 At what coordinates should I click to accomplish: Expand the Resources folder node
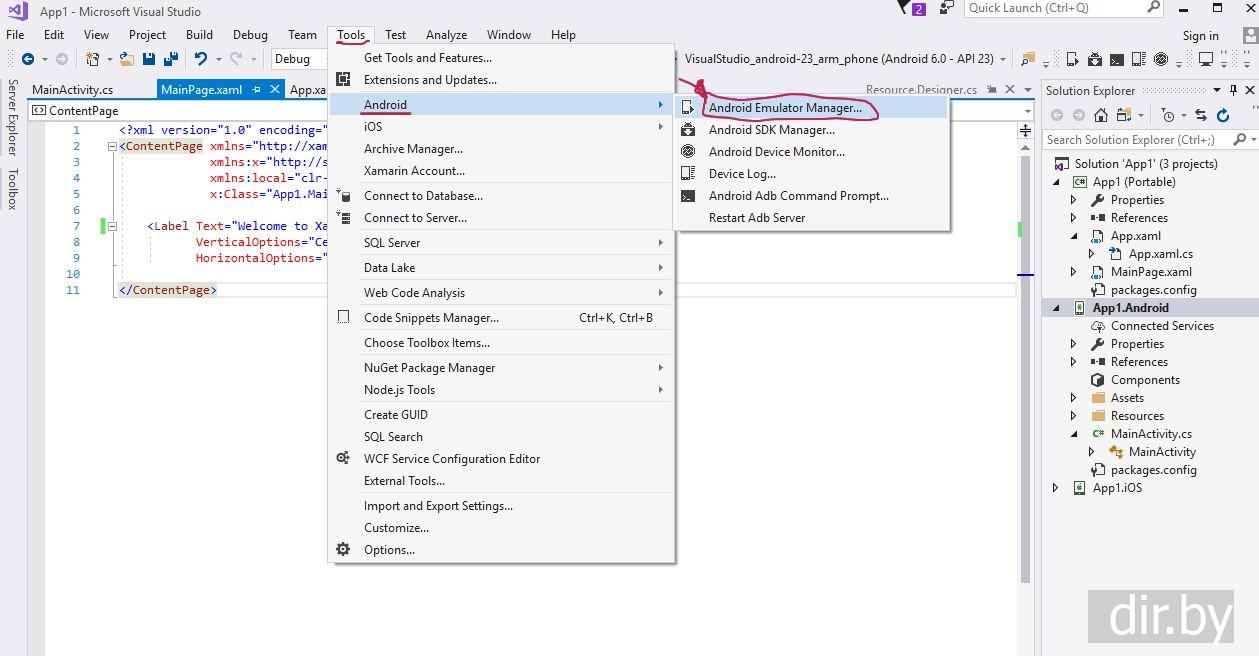coord(1074,416)
